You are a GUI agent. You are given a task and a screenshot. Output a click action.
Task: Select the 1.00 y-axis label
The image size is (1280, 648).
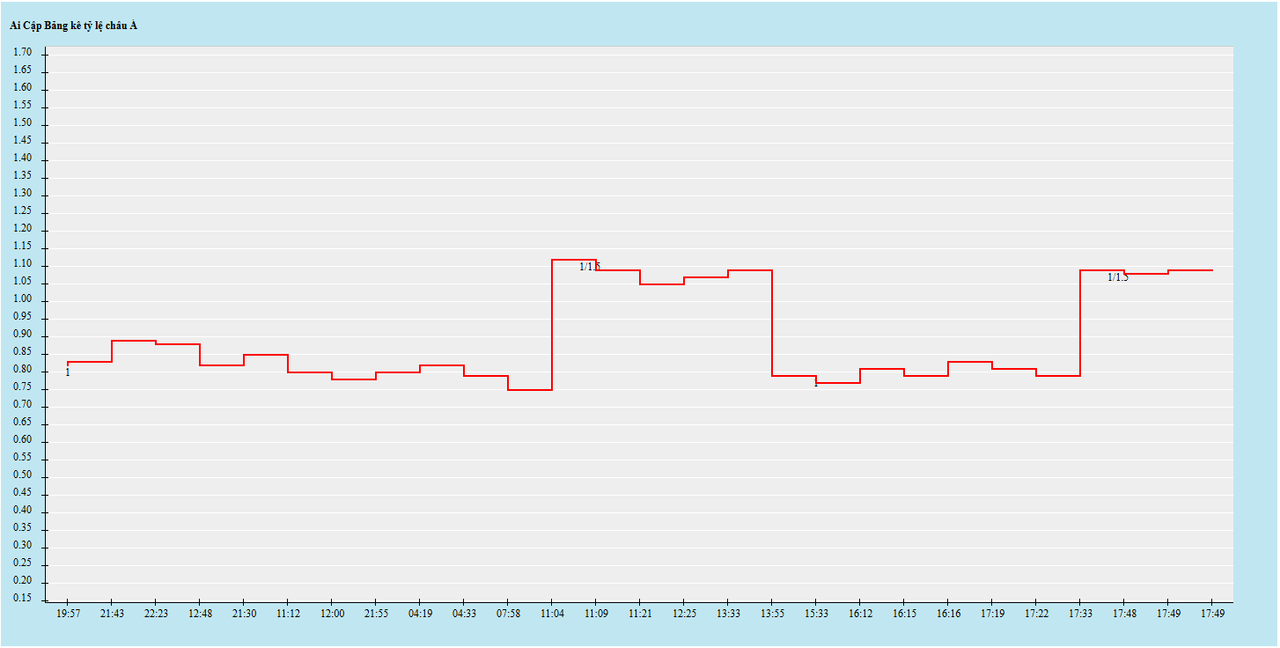[x=23, y=299]
